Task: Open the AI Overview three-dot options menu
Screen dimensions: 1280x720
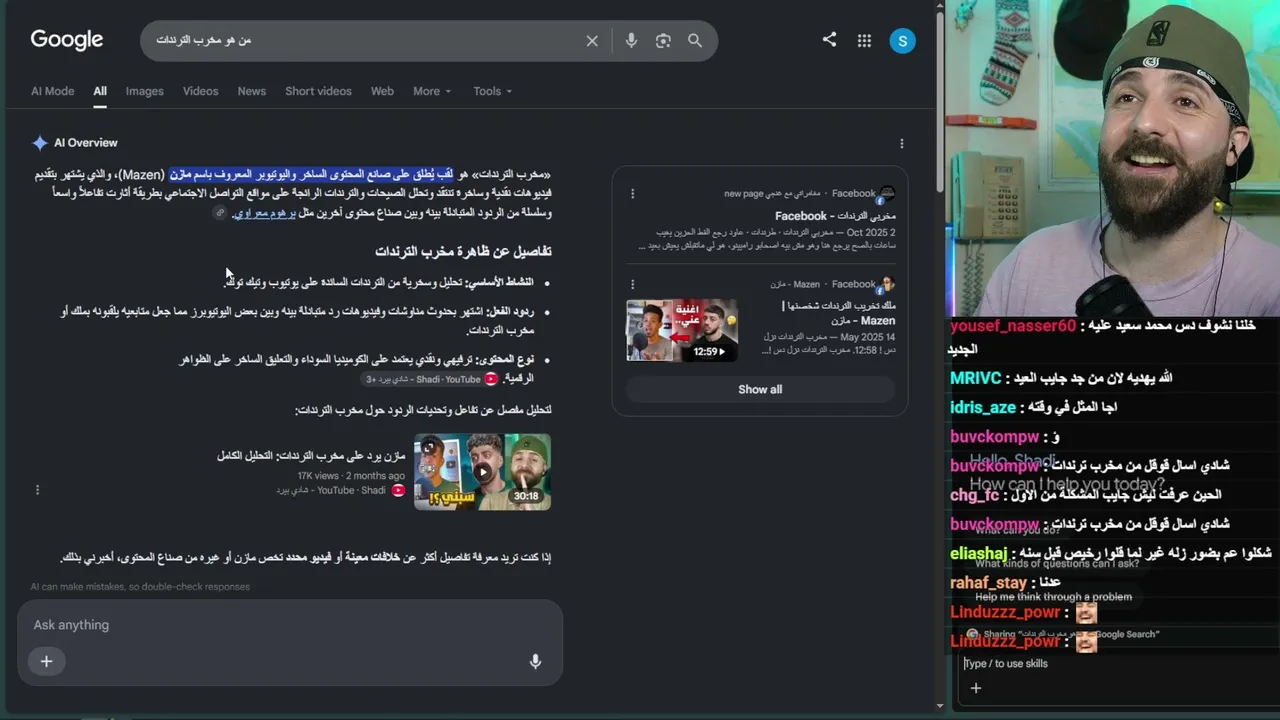Action: 901,143
